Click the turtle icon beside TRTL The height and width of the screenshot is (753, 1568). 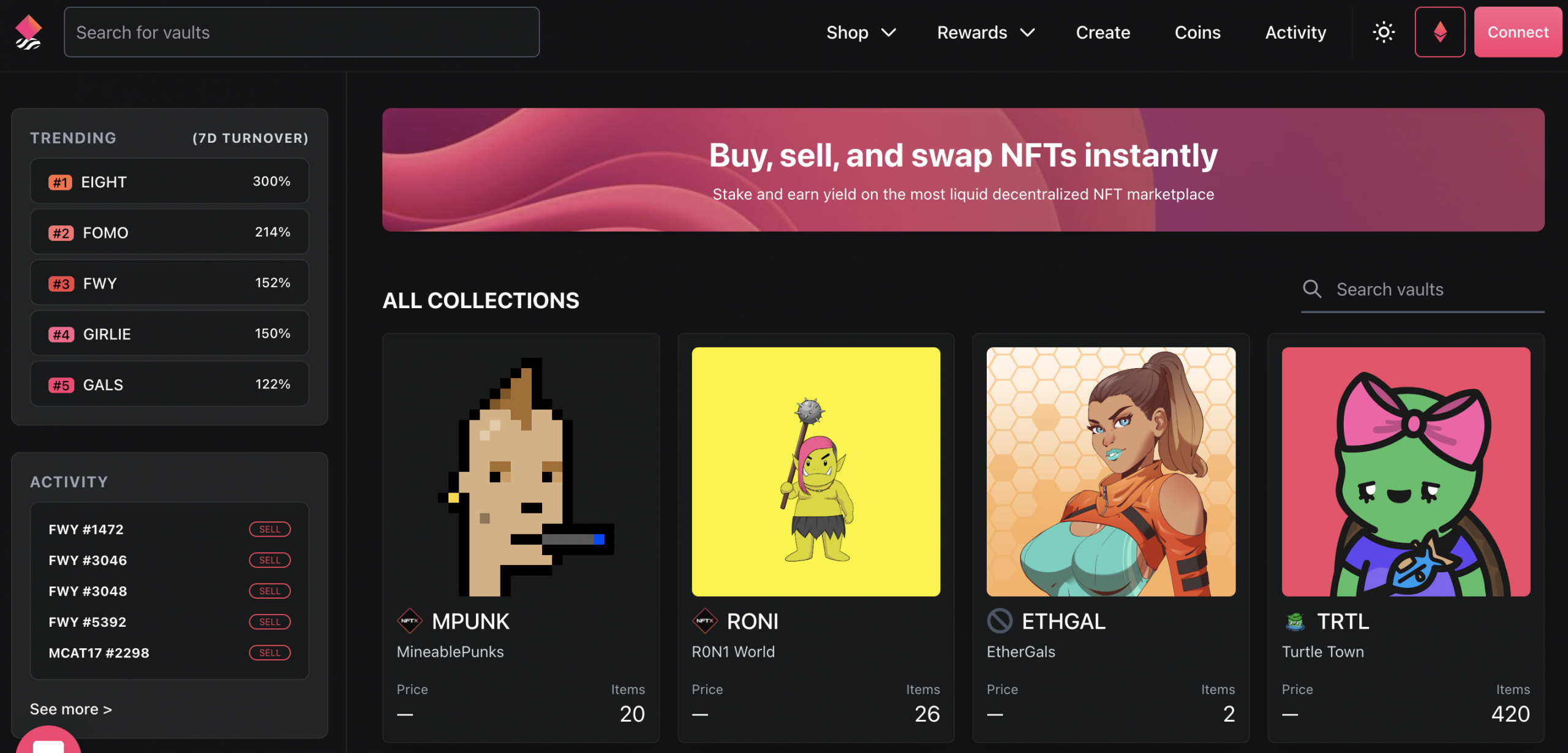pyautogui.click(x=1295, y=621)
